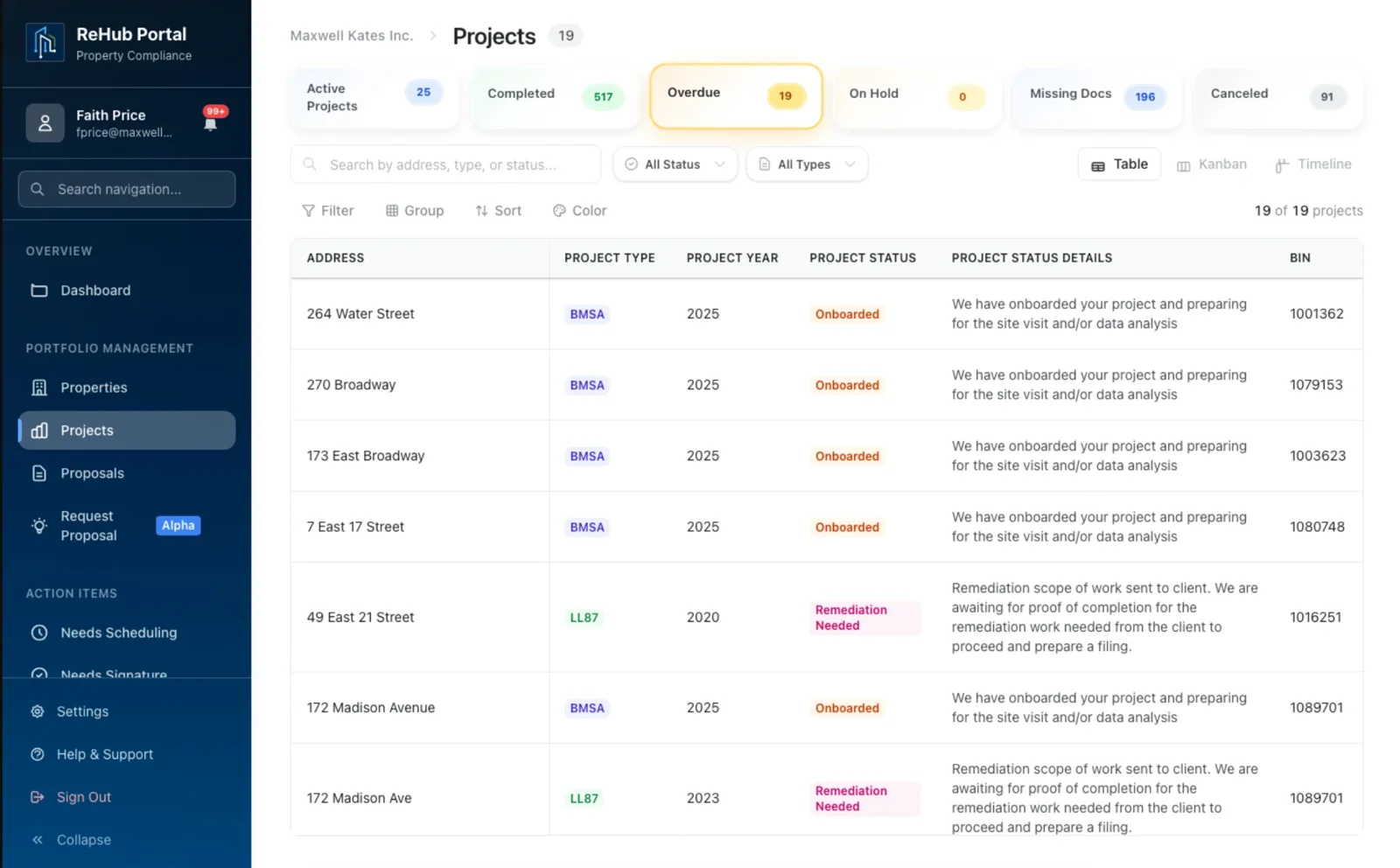The image size is (1400, 868).
Task: Select the Active Projects card
Action: [374, 97]
